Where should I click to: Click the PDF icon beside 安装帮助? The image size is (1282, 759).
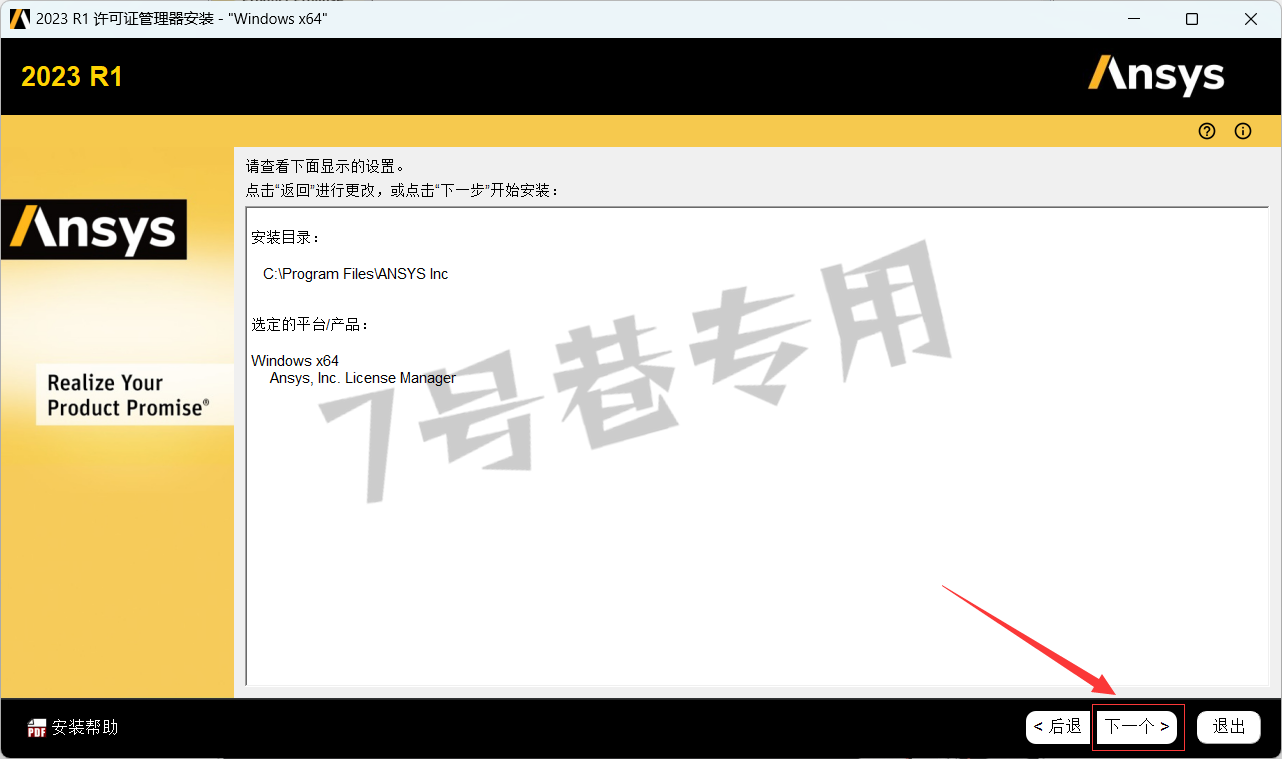(x=37, y=728)
